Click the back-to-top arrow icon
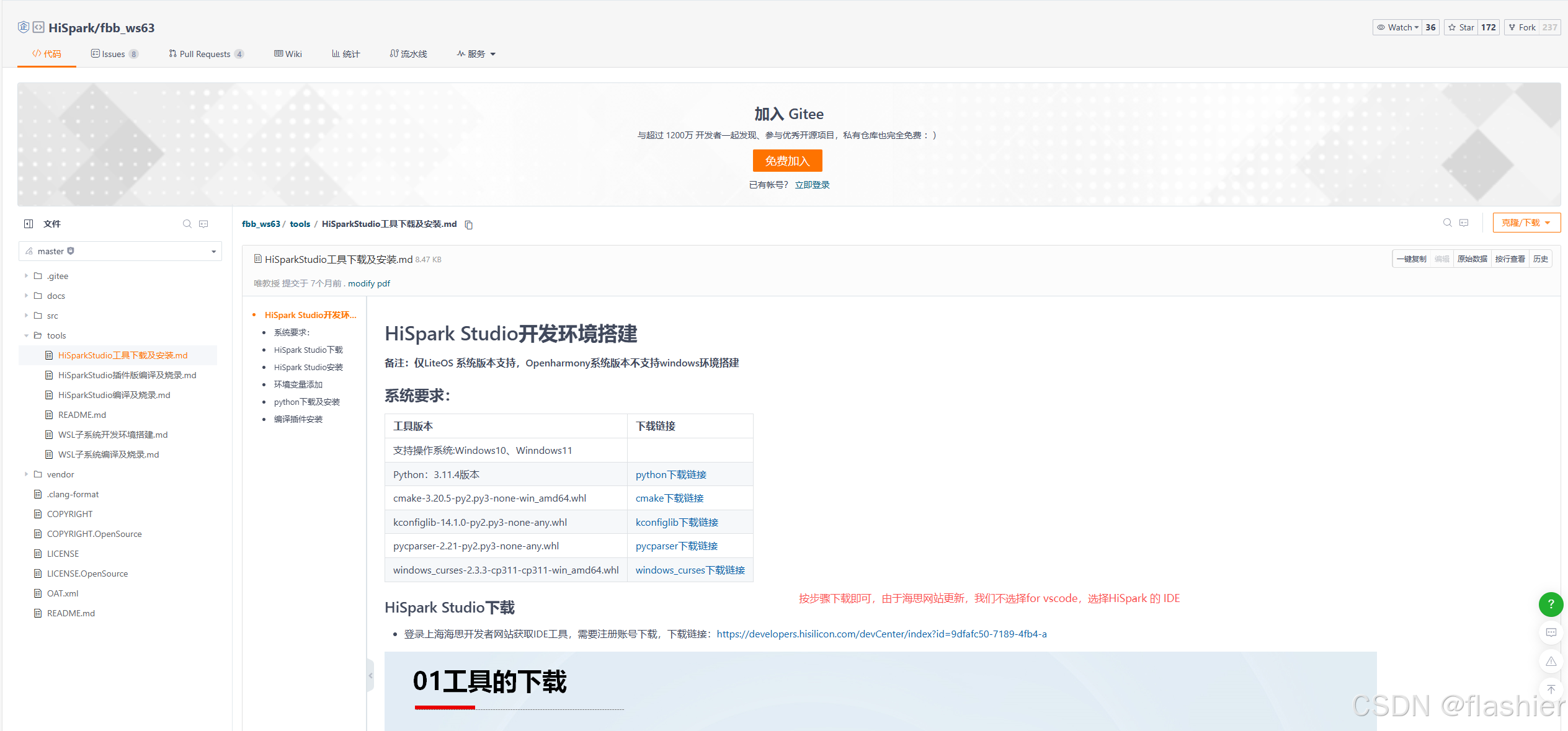Image resolution: width=1568 pixels, height=731 pixels. coord(1551,689)
